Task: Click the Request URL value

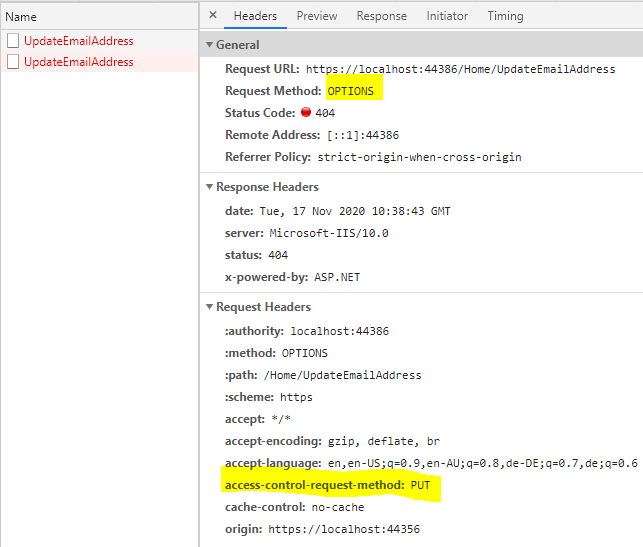Action: [461, 69]
